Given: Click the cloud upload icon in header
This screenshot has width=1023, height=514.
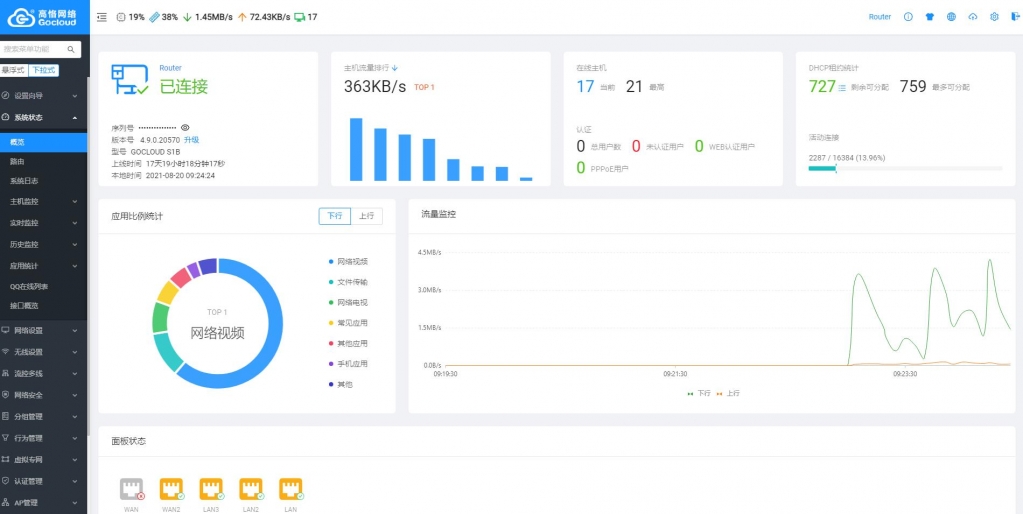Looking at the screenshot, I should pyautogui.click(x=973, y=17).
